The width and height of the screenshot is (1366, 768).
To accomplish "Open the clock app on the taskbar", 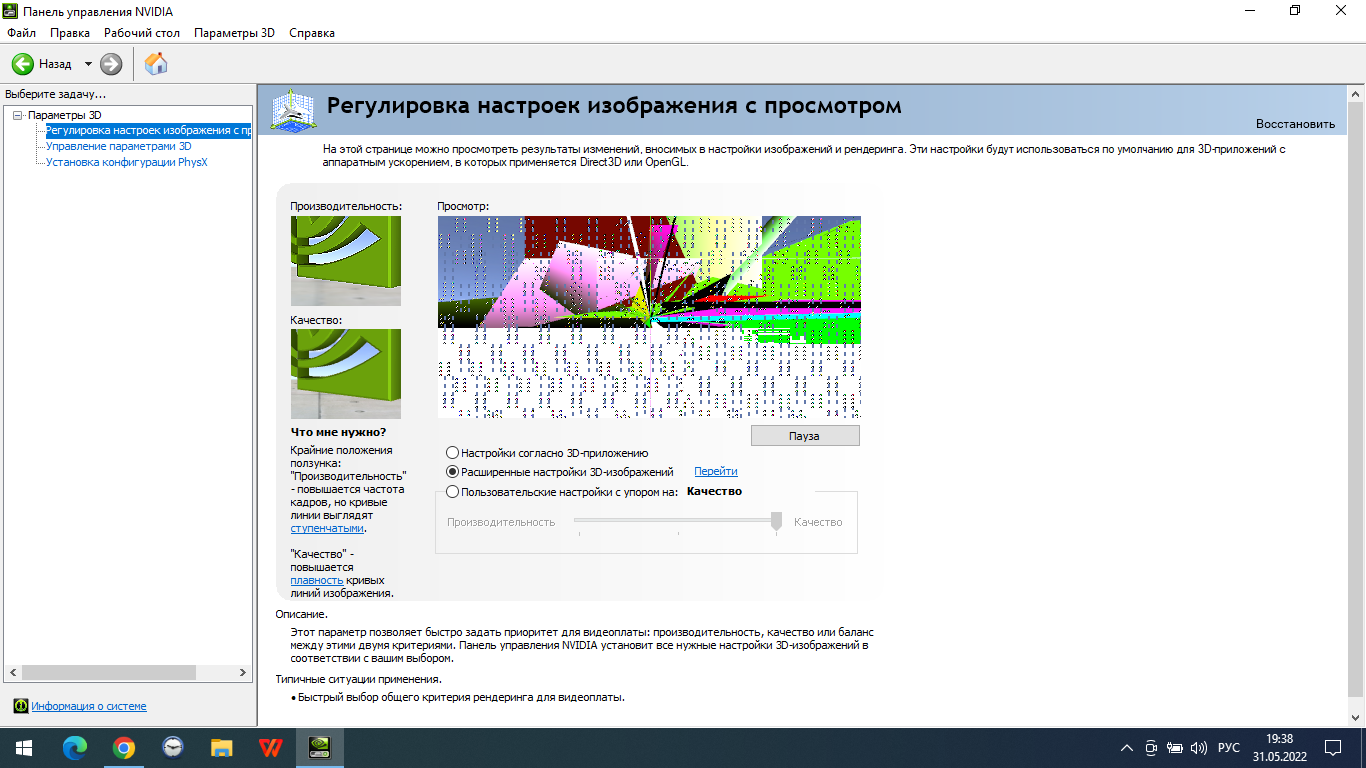I will [173, 748].
